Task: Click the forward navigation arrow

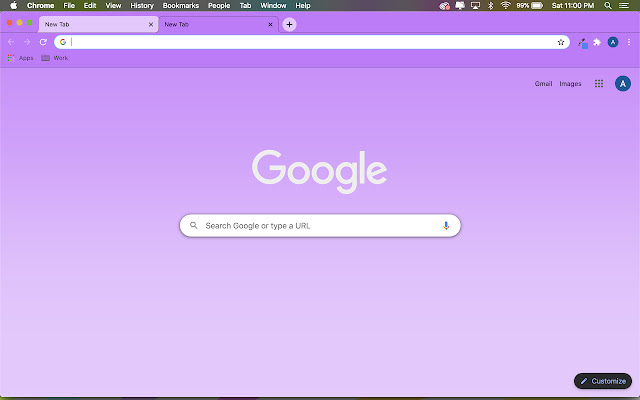Action: 27,42
